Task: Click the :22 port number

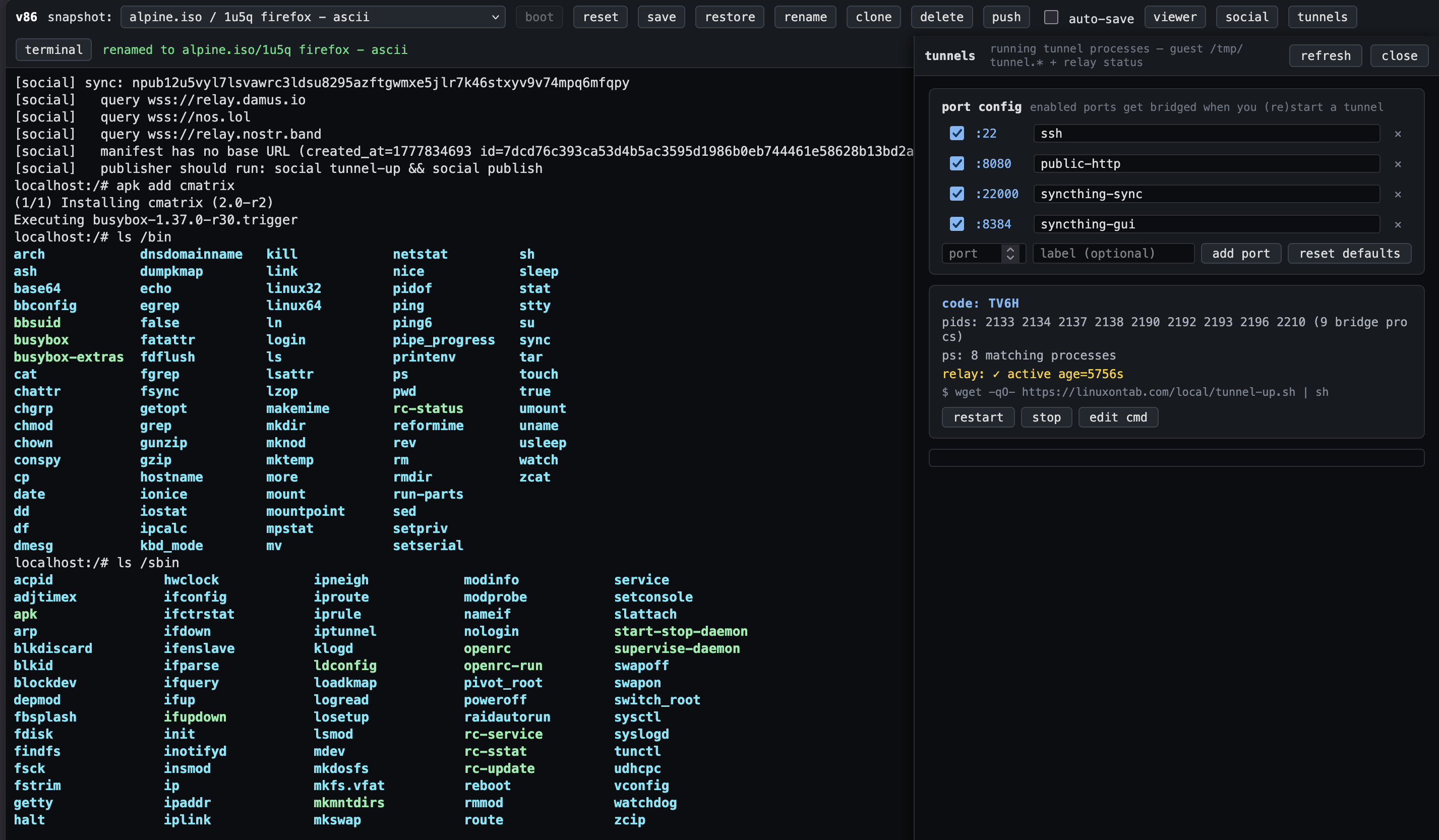Action: click(986, 133)
